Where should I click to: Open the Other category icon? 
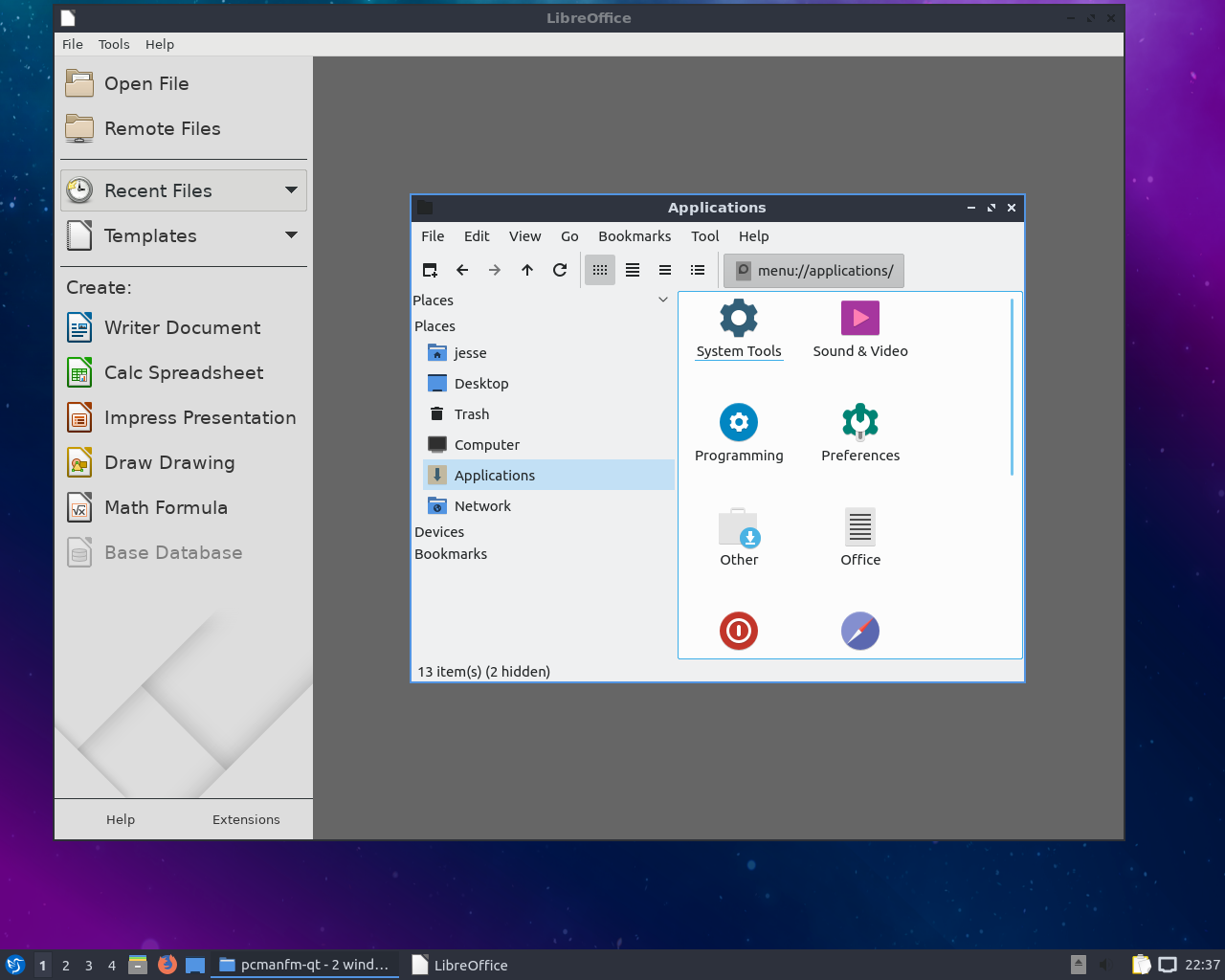[x=739, y=538]
